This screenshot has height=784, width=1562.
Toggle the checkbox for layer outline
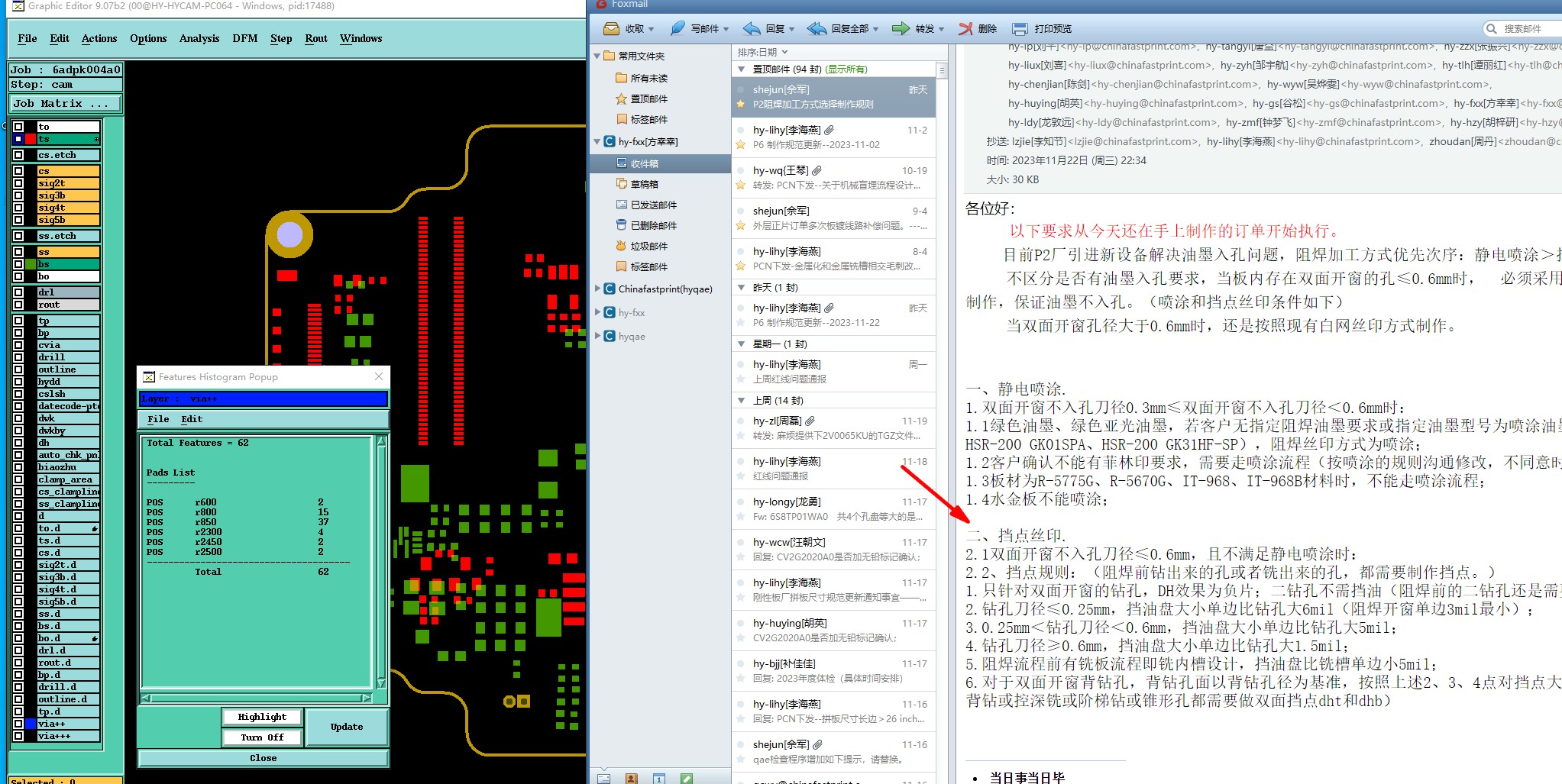coord(18,369)
